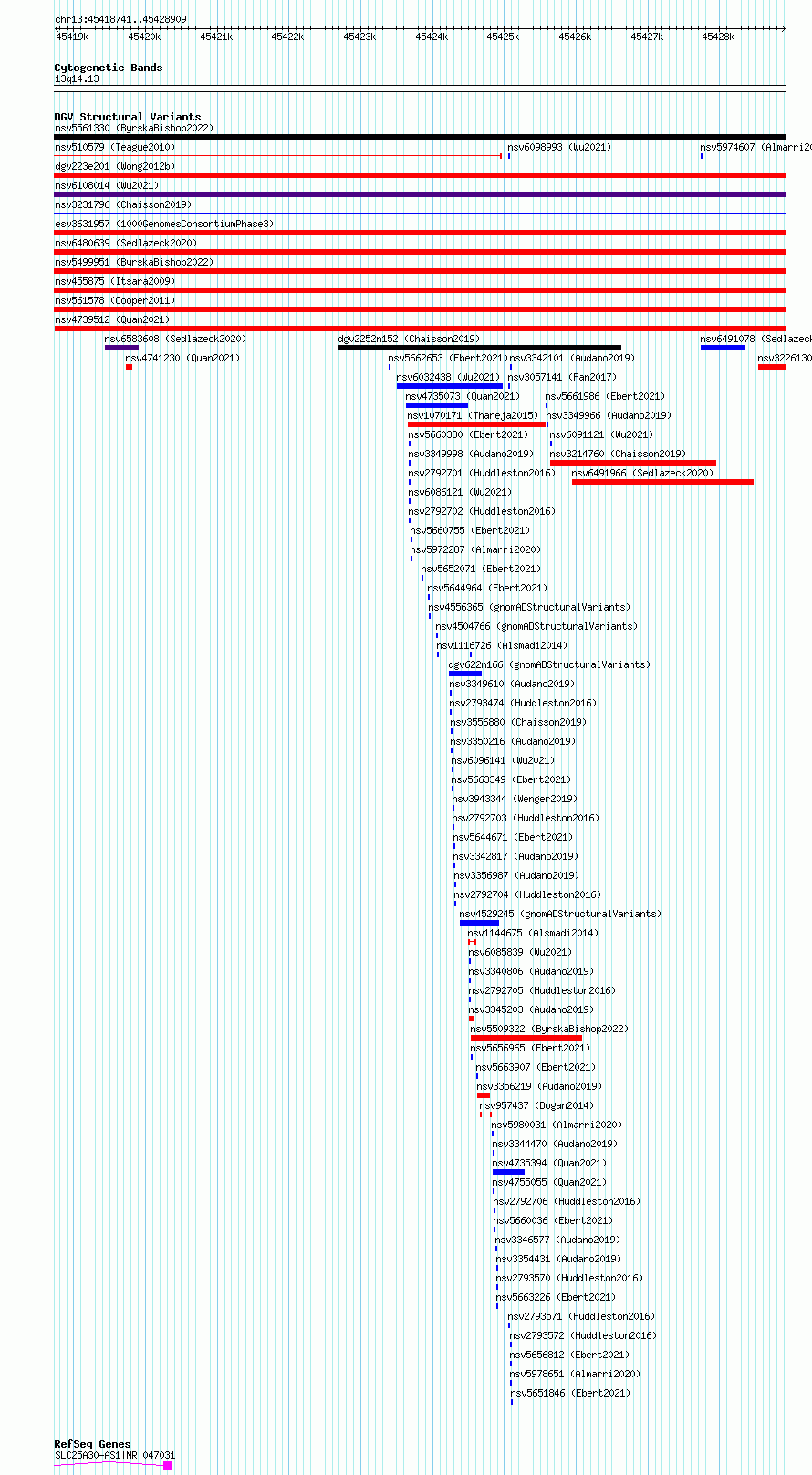812x1475 pixels.
Task: Select nsv5663907 (Ebert2021) label
Action: (x=535, y=1067)
